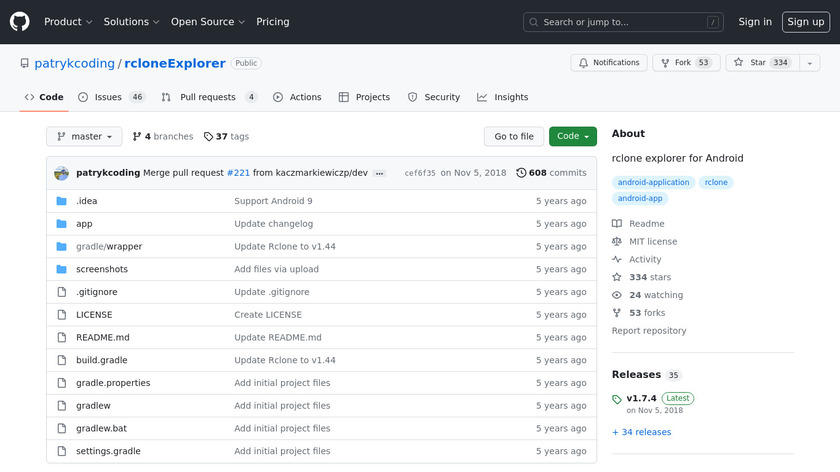Open the .idea folder icon
Screen dimensions: 840x472
pos(61,201)
